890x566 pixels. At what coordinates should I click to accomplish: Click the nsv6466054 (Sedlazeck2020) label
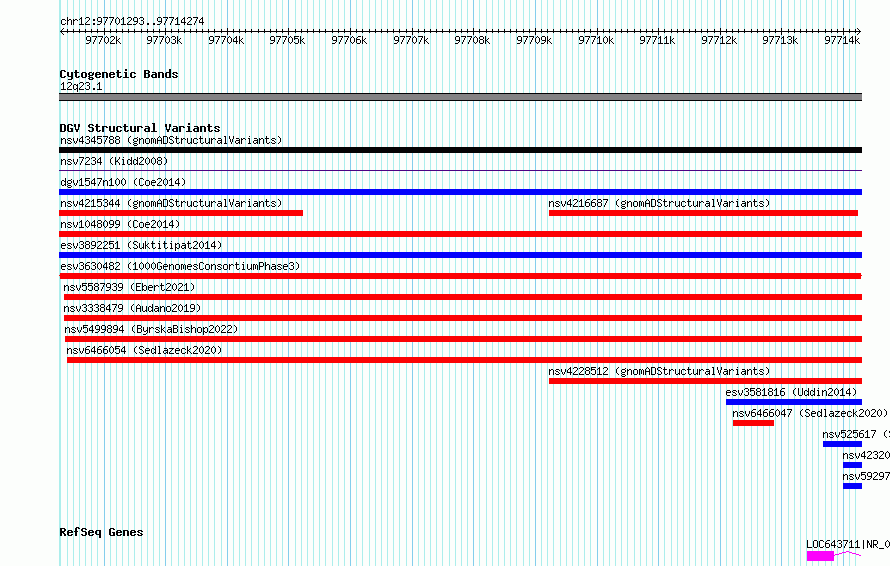coord(144,350)
